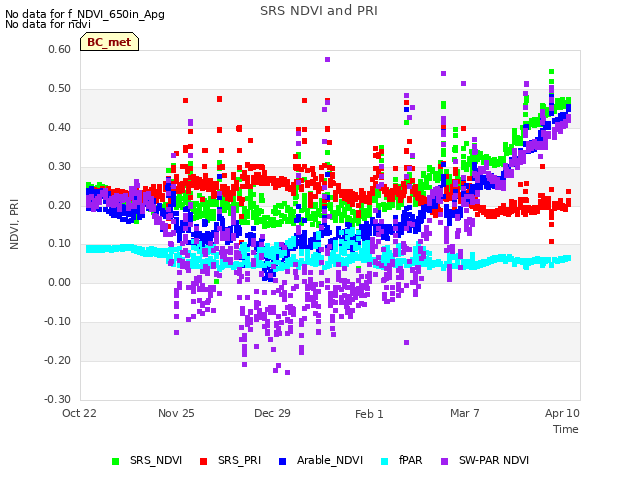Click the -0.20 y-axis tick label
Image resolution: width=640 pixels, height=480 pixels.
(58, 360)
